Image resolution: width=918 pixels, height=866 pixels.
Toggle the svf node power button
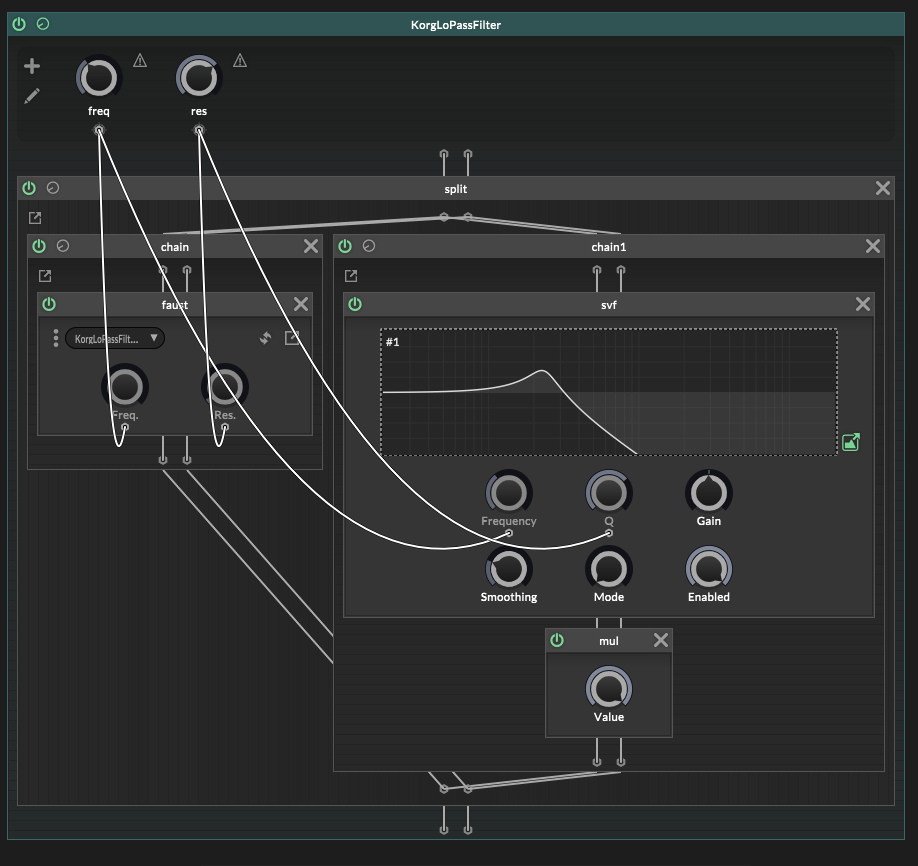[355, 304]
